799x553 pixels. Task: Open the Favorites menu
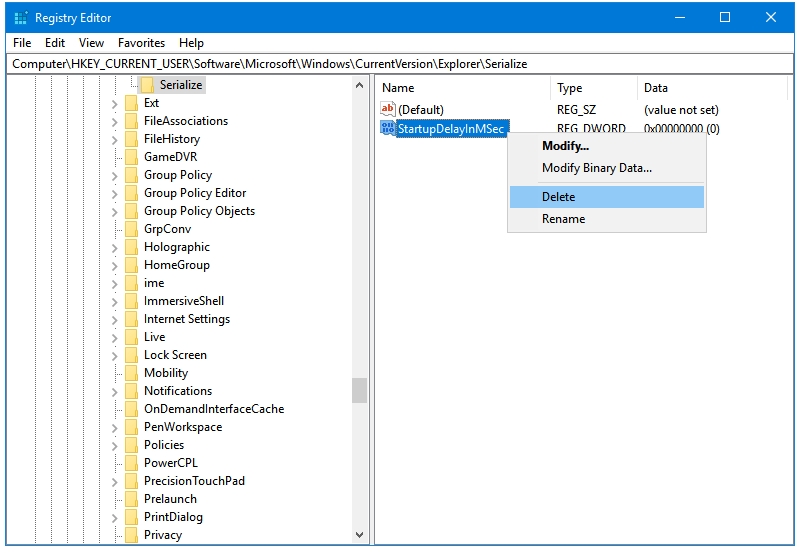(x=141, y=43)
